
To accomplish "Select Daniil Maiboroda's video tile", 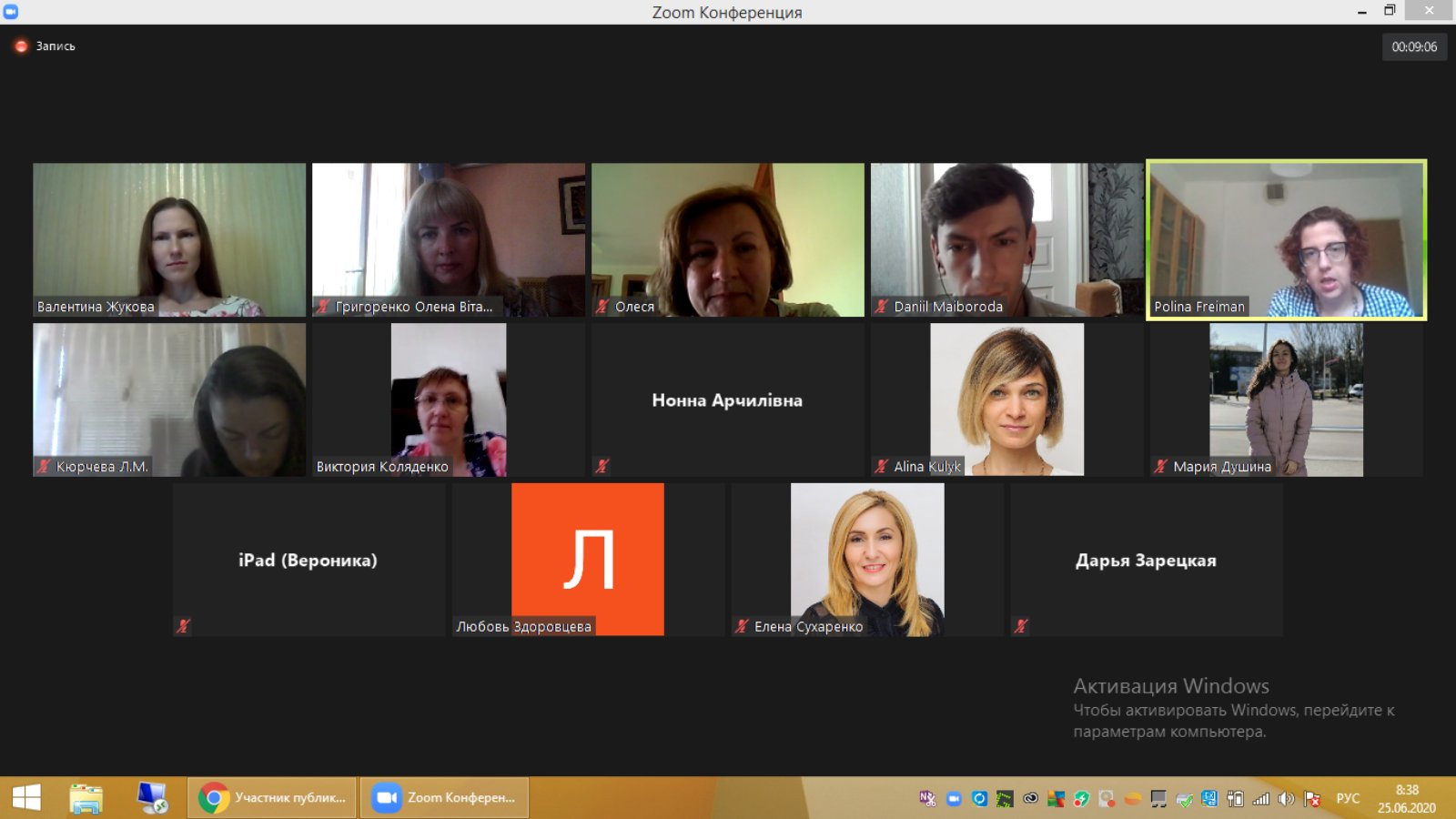I will point(1007,240).
